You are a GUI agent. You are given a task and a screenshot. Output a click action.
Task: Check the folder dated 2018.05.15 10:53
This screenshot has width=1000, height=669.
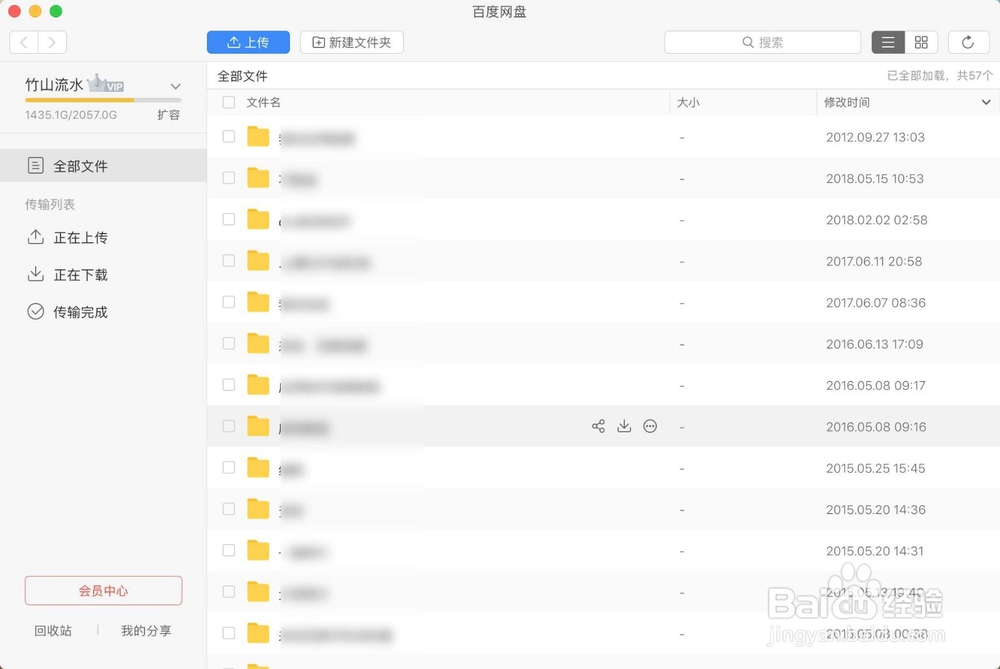pyautogui.click(x=228, y=178)
